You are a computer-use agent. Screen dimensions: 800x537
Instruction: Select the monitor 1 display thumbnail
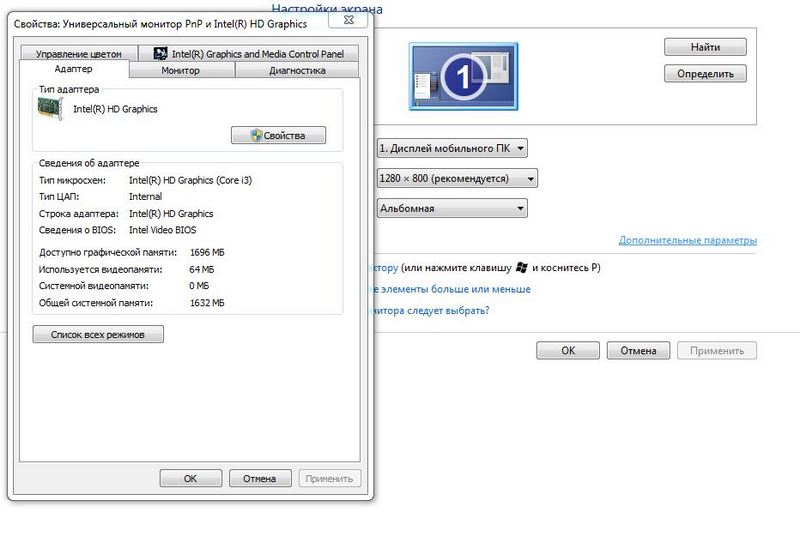click(462, 77)
